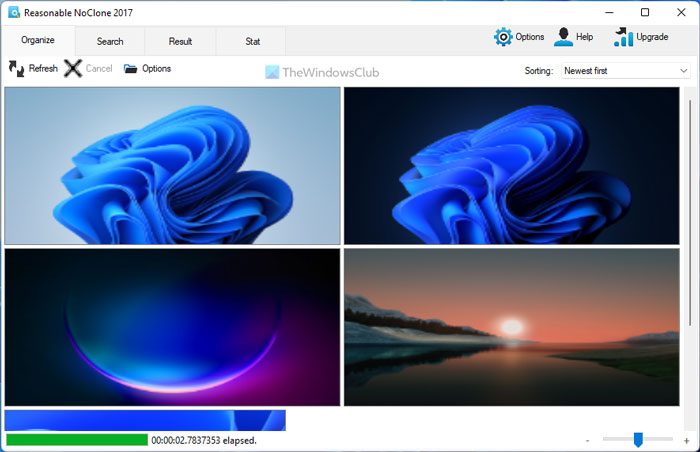Select the glowing blue-purple orb wallpaper thumbnail
700x452 pixels.
click(x=172, y=327)
